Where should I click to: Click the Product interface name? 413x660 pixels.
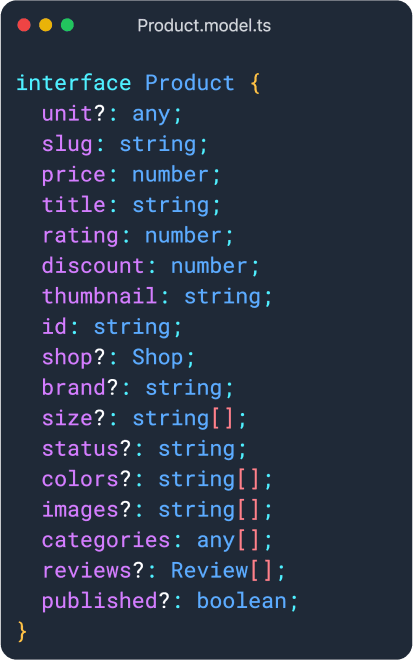(x=189, y=83)
